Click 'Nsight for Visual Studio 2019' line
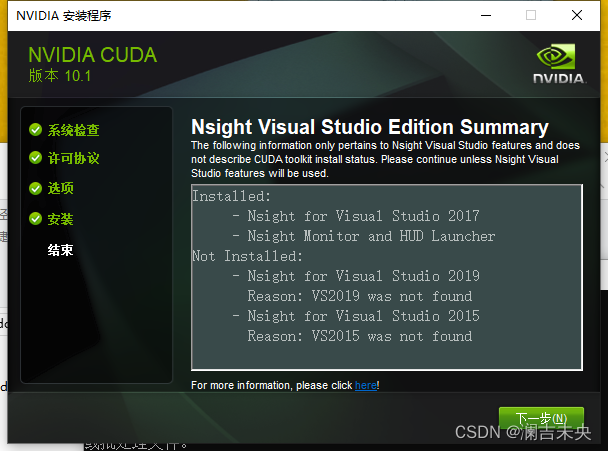 point(363,276)
